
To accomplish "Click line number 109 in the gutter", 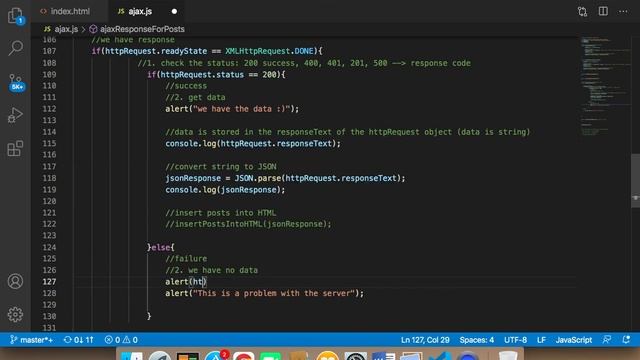I will coord(49,75).
